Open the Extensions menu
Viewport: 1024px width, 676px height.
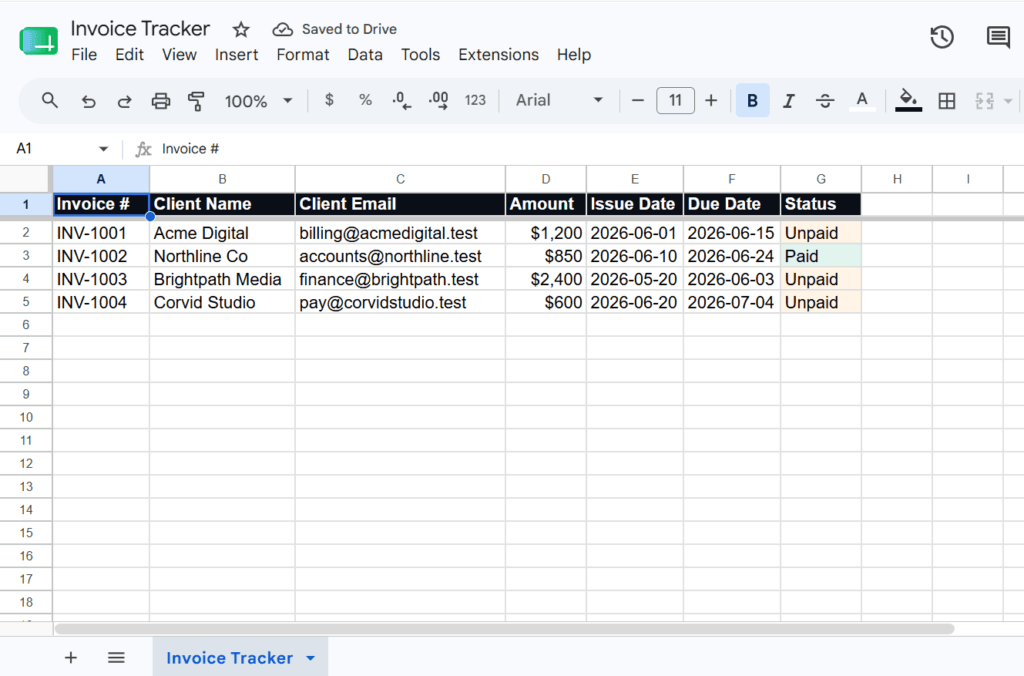[x=498, y=55]
